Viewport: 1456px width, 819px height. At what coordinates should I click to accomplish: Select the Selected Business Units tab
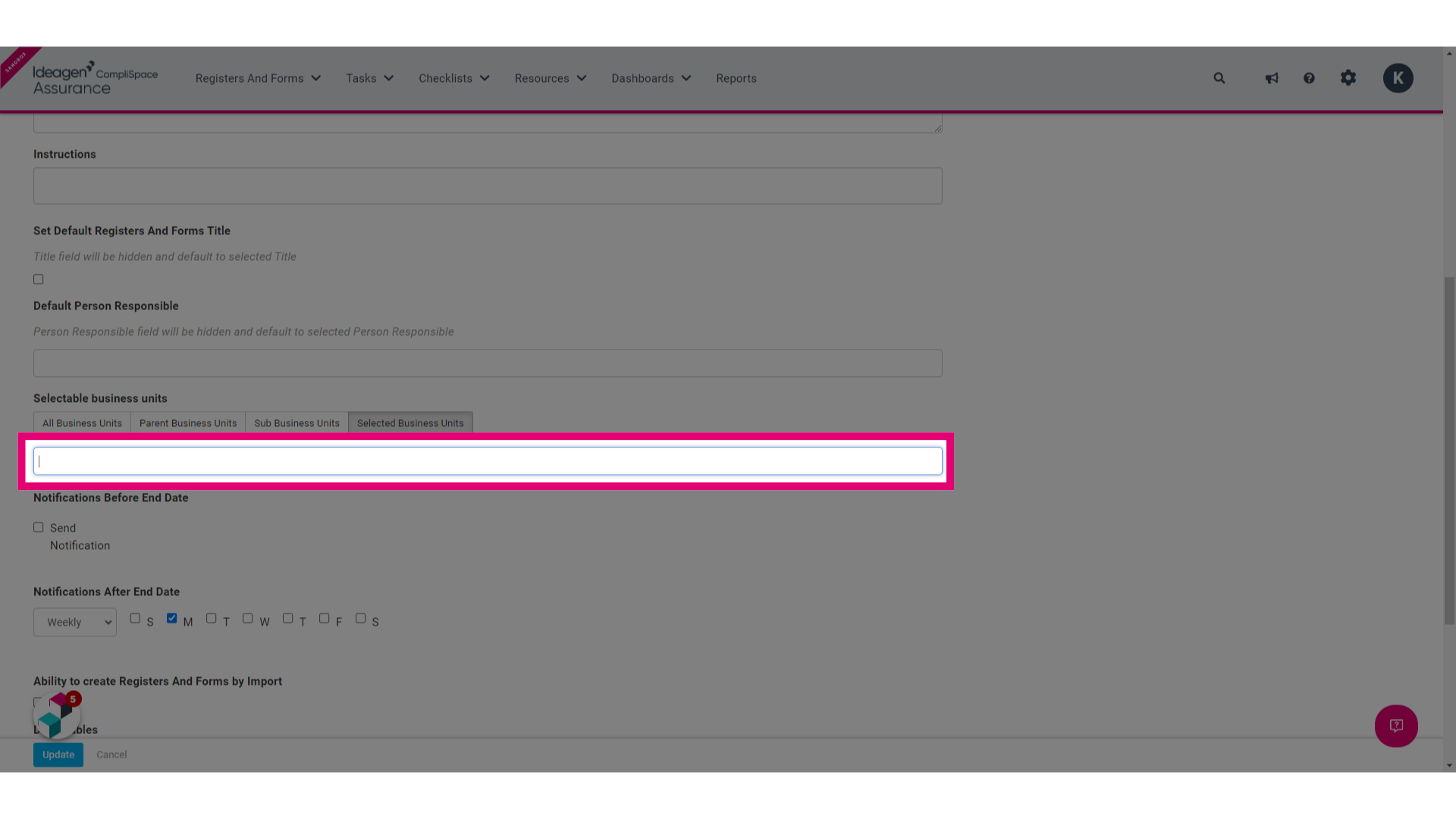[410, 423]
